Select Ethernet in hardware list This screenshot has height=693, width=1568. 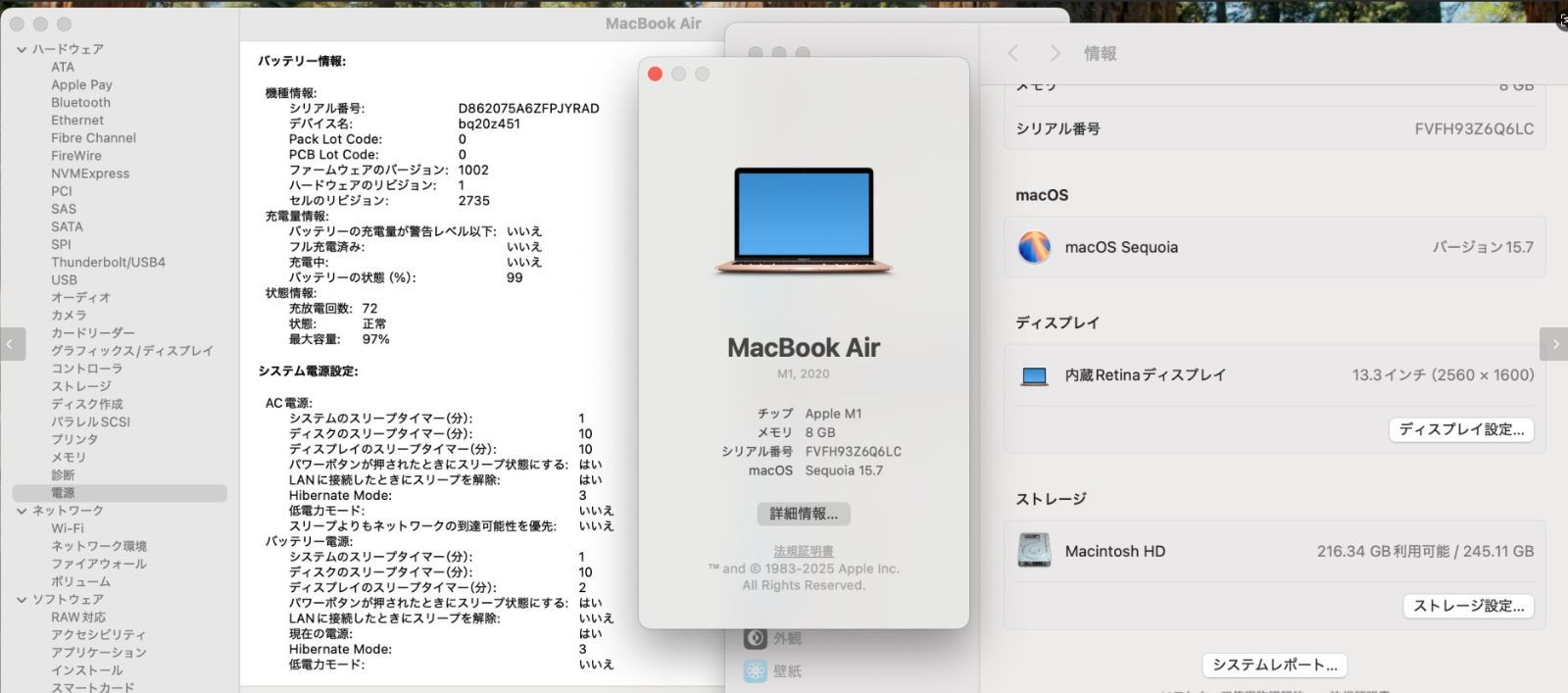point(77,120)
